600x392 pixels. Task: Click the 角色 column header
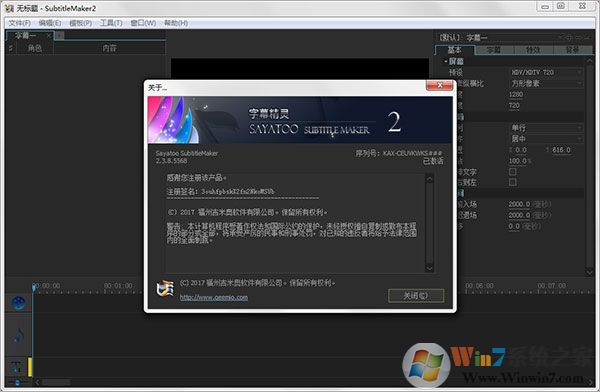[34, 48]
